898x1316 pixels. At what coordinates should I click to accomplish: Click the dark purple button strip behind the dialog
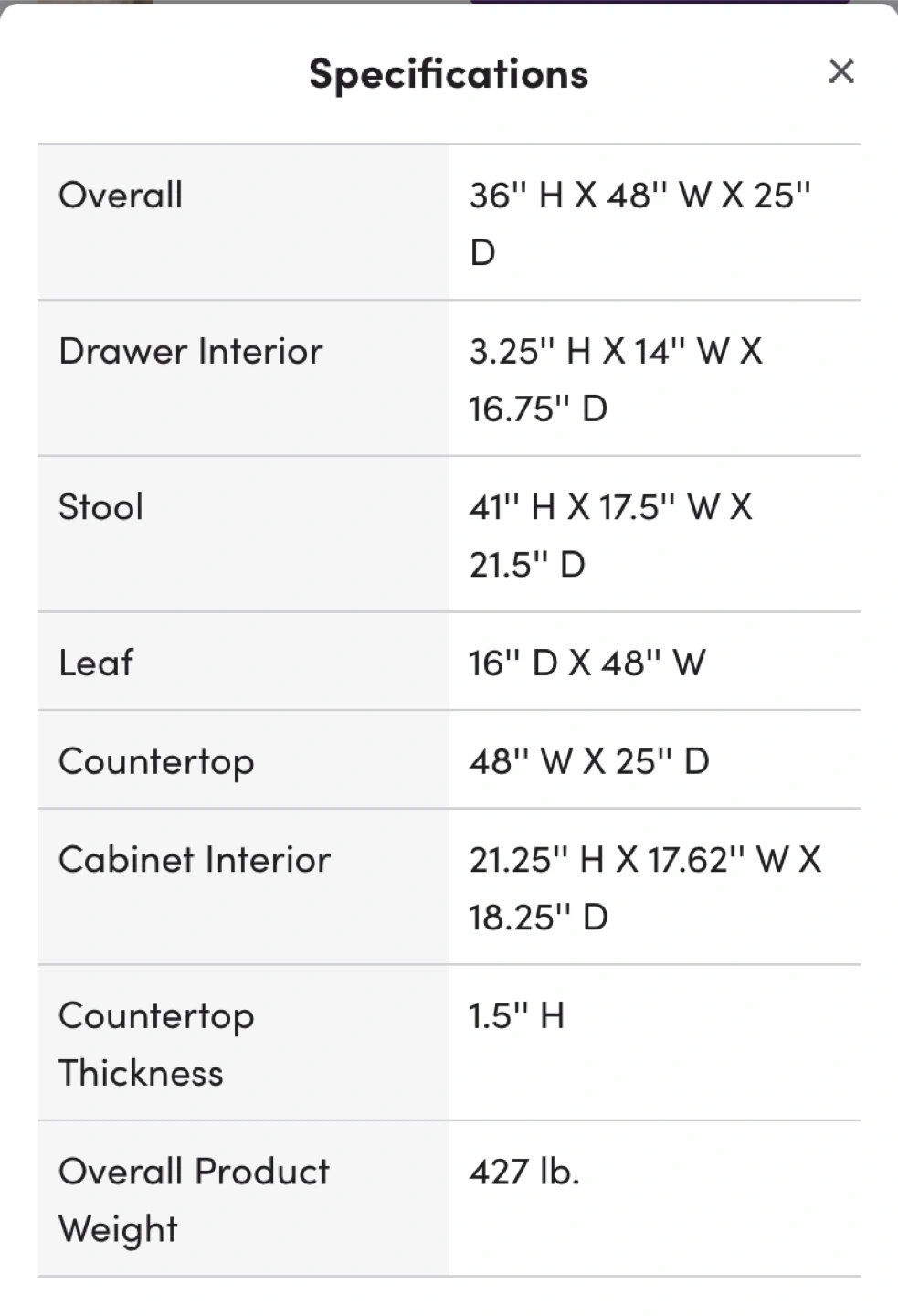click(658, 2)
